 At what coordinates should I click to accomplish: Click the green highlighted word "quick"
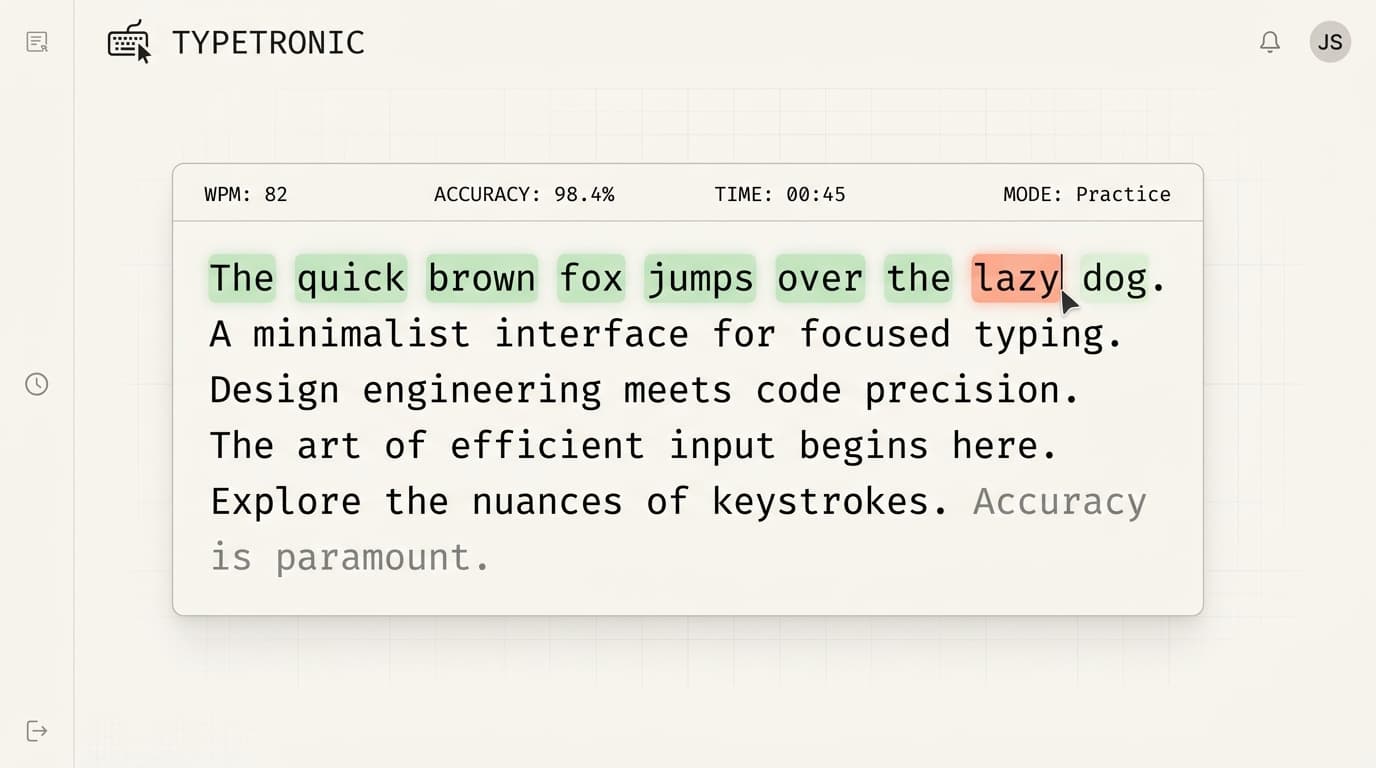(x=351, y=278)
